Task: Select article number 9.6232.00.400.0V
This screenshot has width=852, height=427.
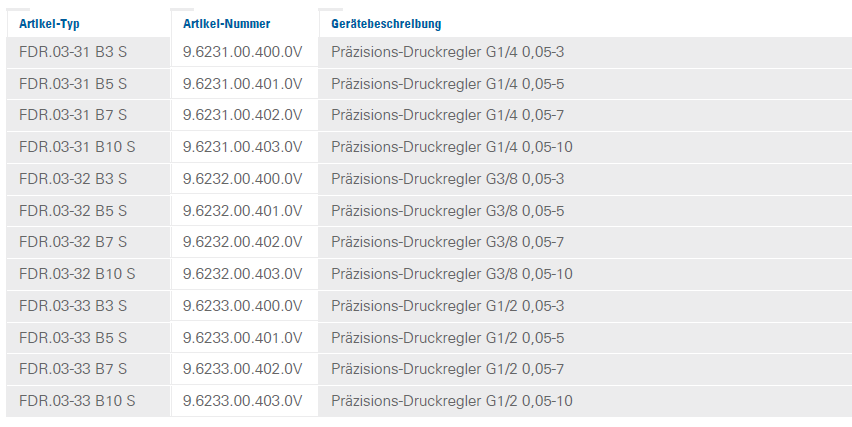Action: [x=243, y=179]
